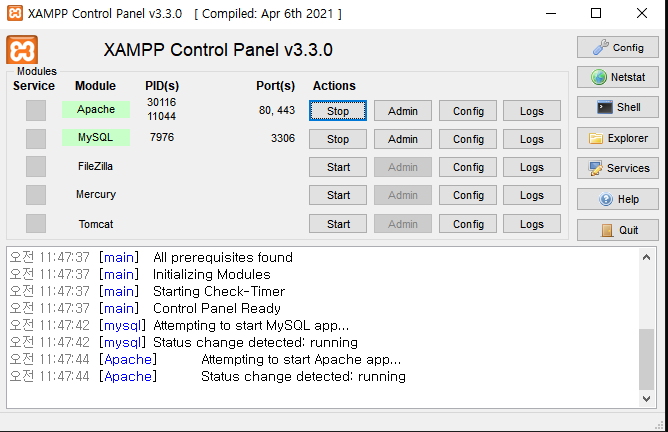View the Mercury Logs

tap(532, 195)
